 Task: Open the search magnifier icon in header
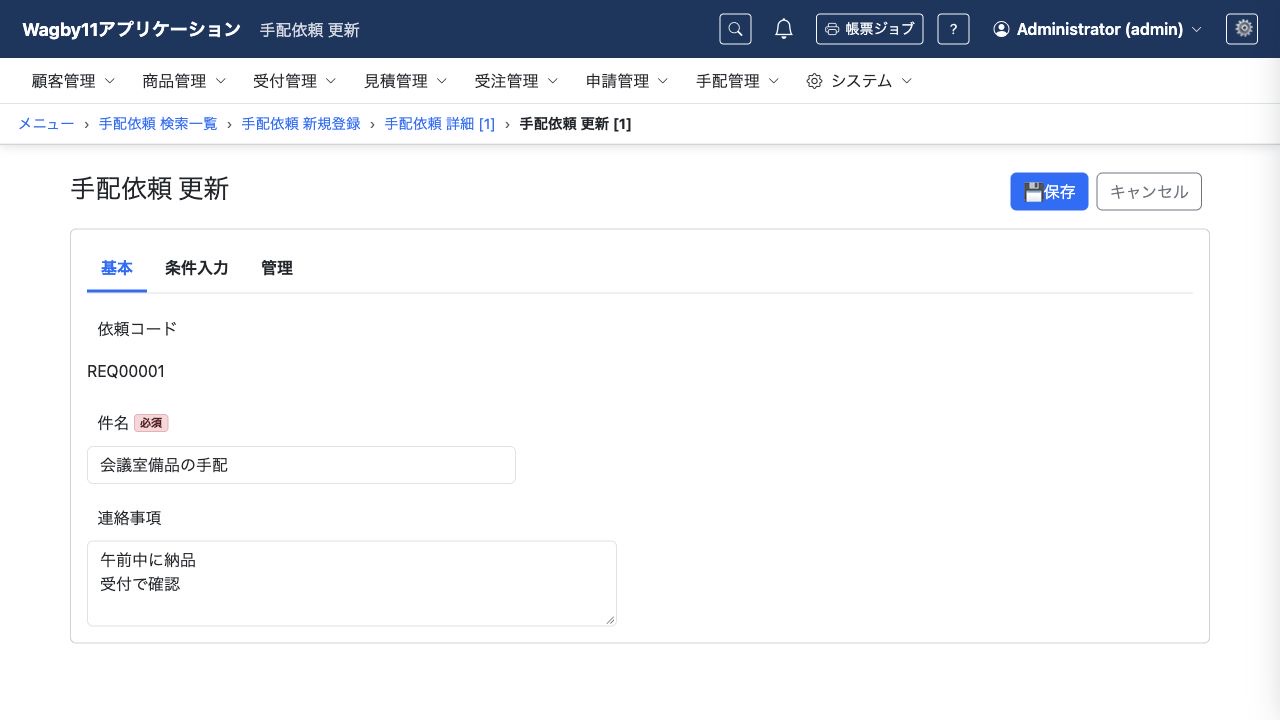735,29
